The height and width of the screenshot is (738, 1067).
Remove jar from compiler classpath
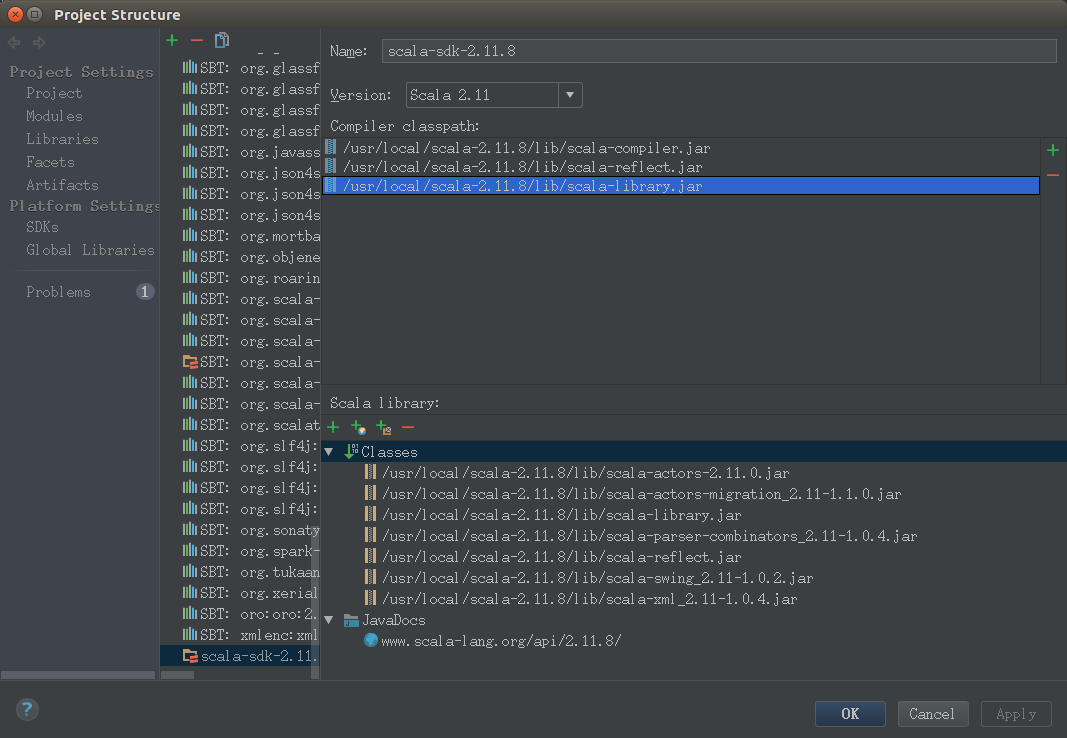tap(1053, 175)
